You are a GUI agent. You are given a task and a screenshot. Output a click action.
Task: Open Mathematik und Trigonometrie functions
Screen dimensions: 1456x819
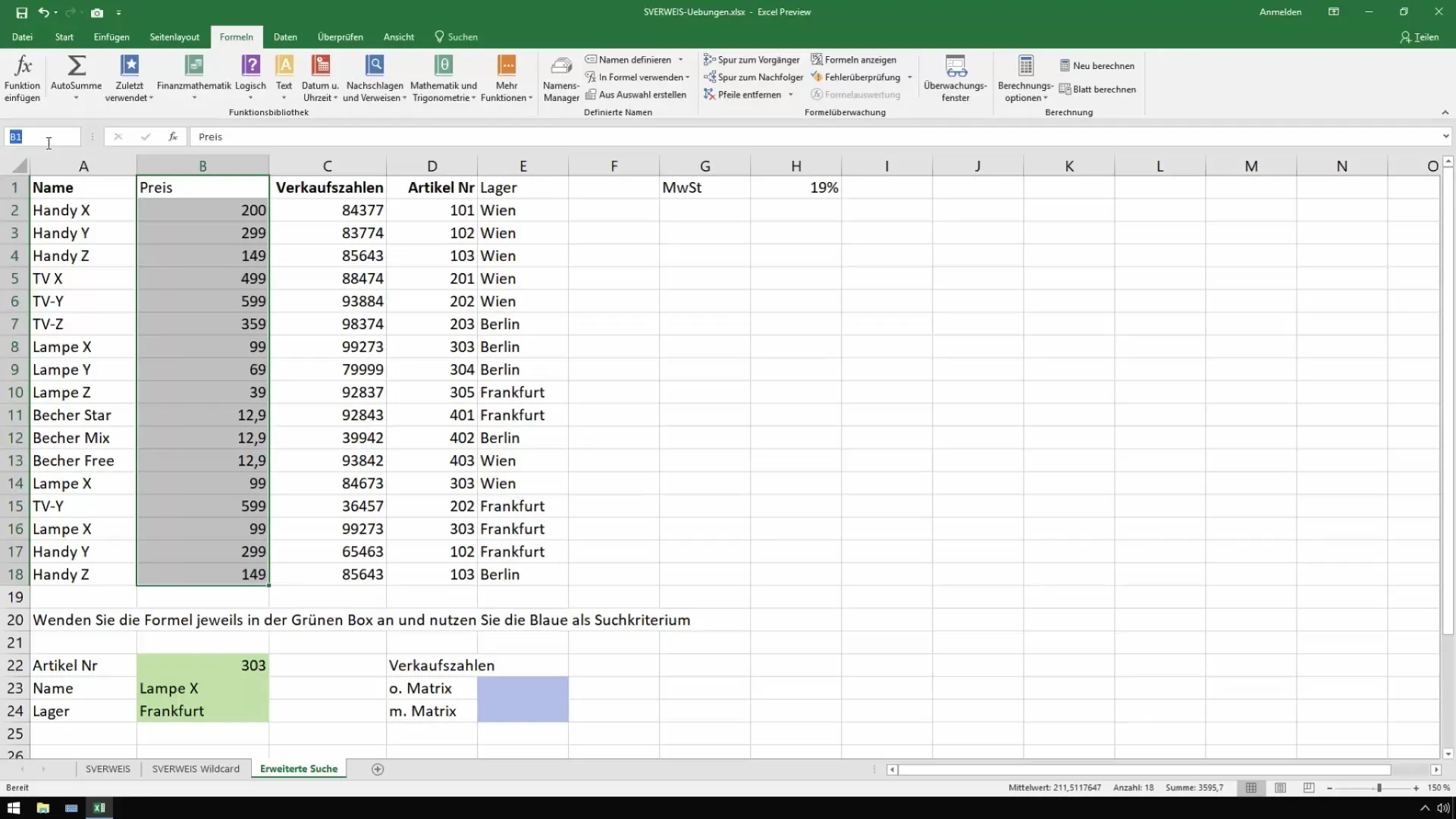[444, 77]
